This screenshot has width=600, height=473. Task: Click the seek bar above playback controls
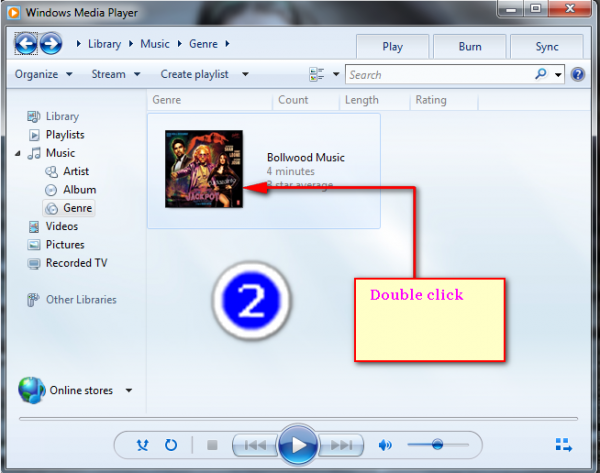click(x=298, y=419)
